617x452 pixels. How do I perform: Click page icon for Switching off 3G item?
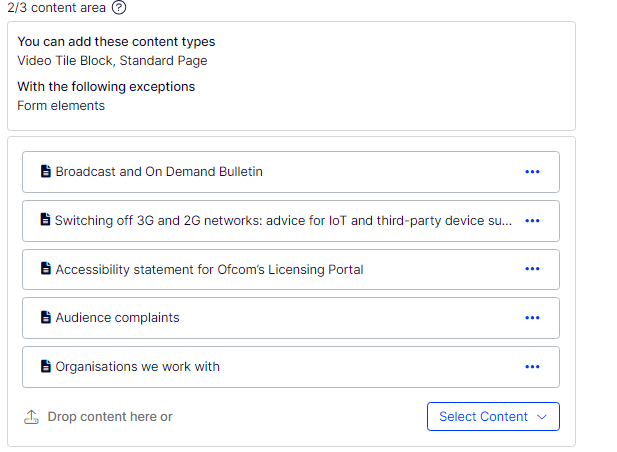[45, 220]
